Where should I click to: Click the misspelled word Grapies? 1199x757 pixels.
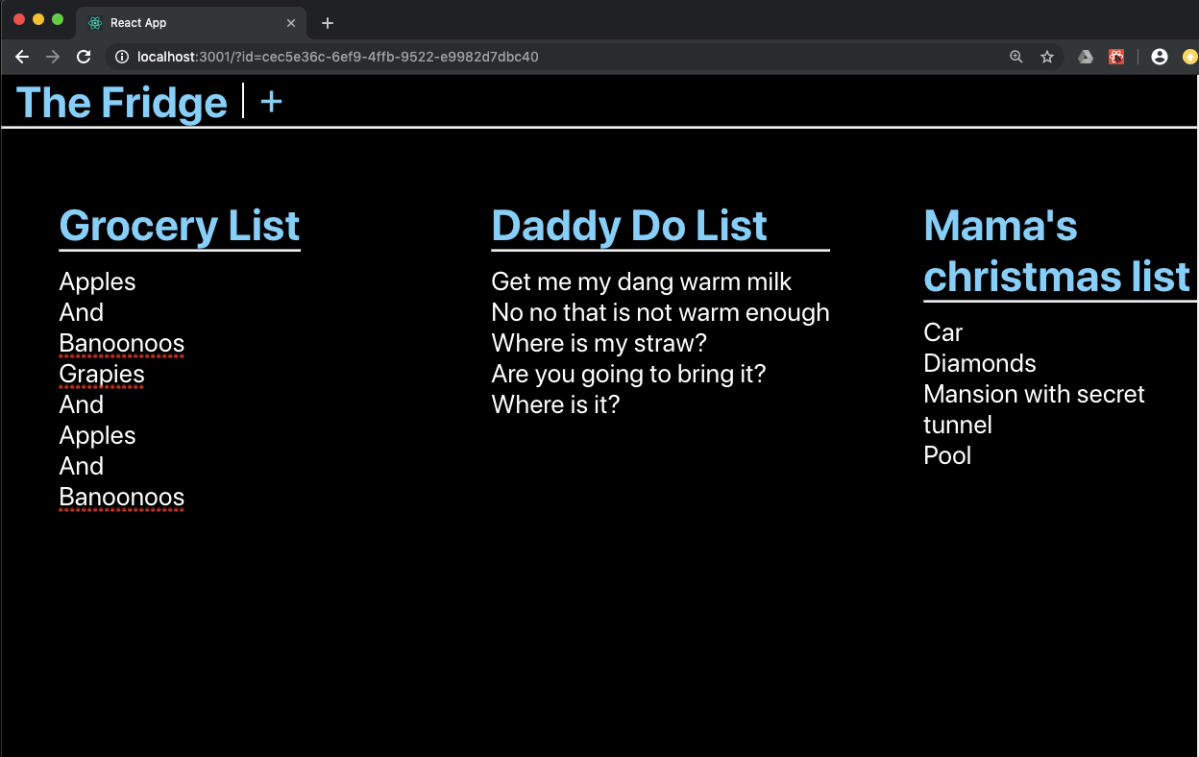pos(102,374)
